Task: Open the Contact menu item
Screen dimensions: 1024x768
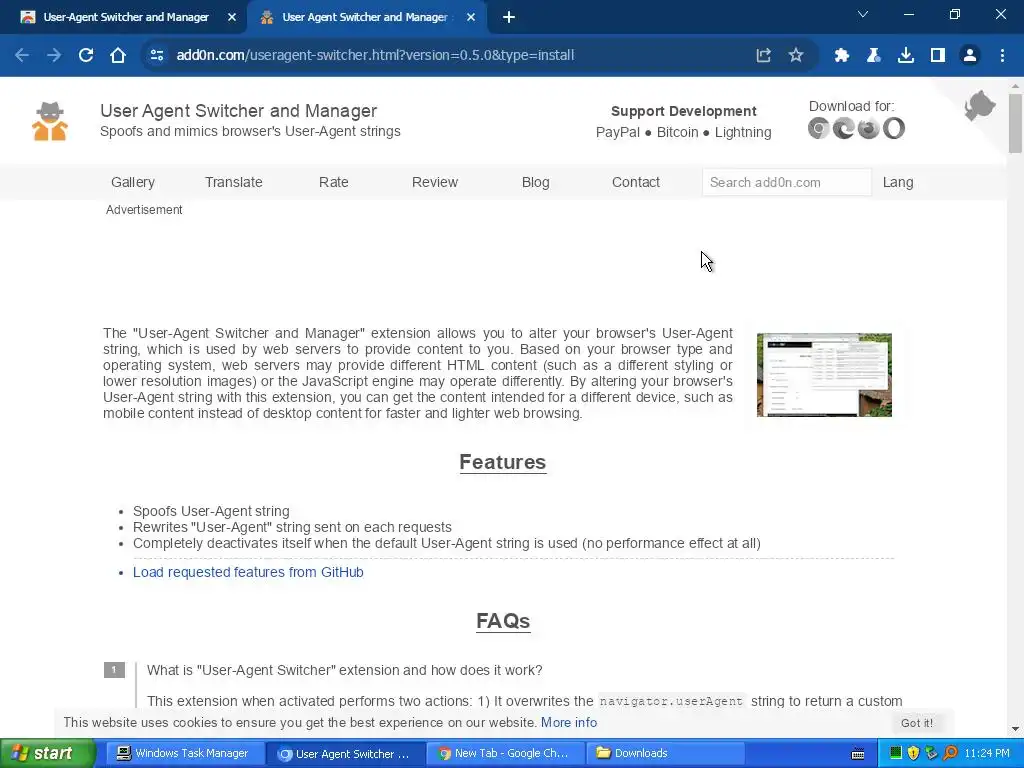Action: pos(636,182)
